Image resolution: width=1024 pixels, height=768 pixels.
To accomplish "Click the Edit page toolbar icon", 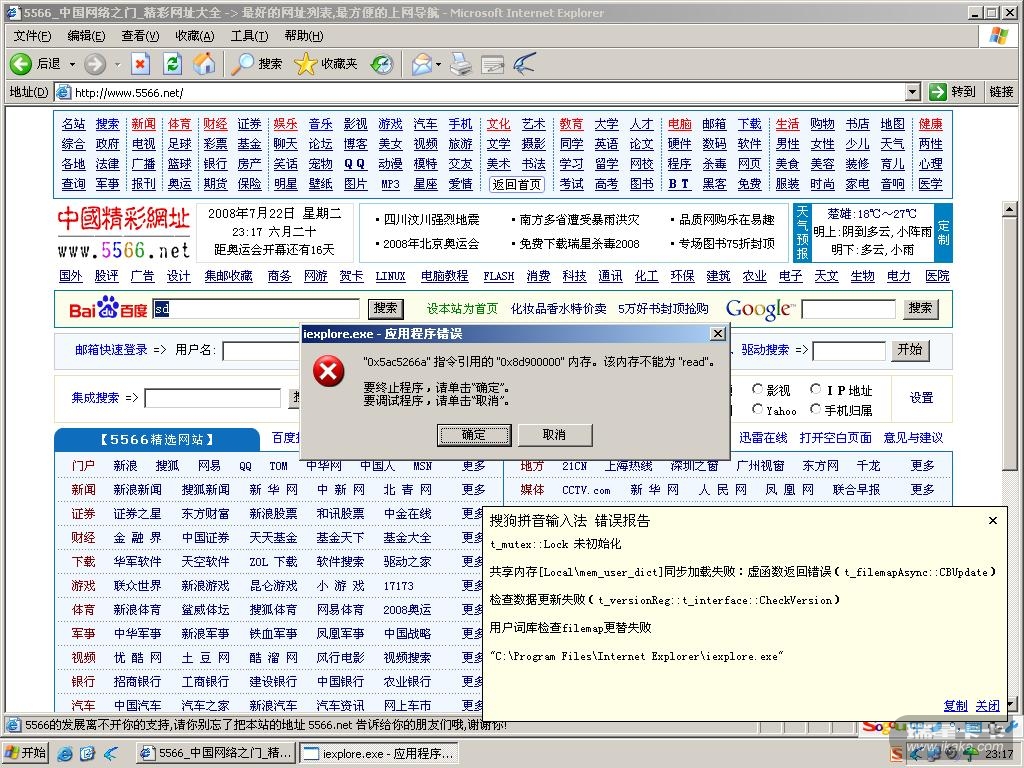I will click(x=492, y=64).
